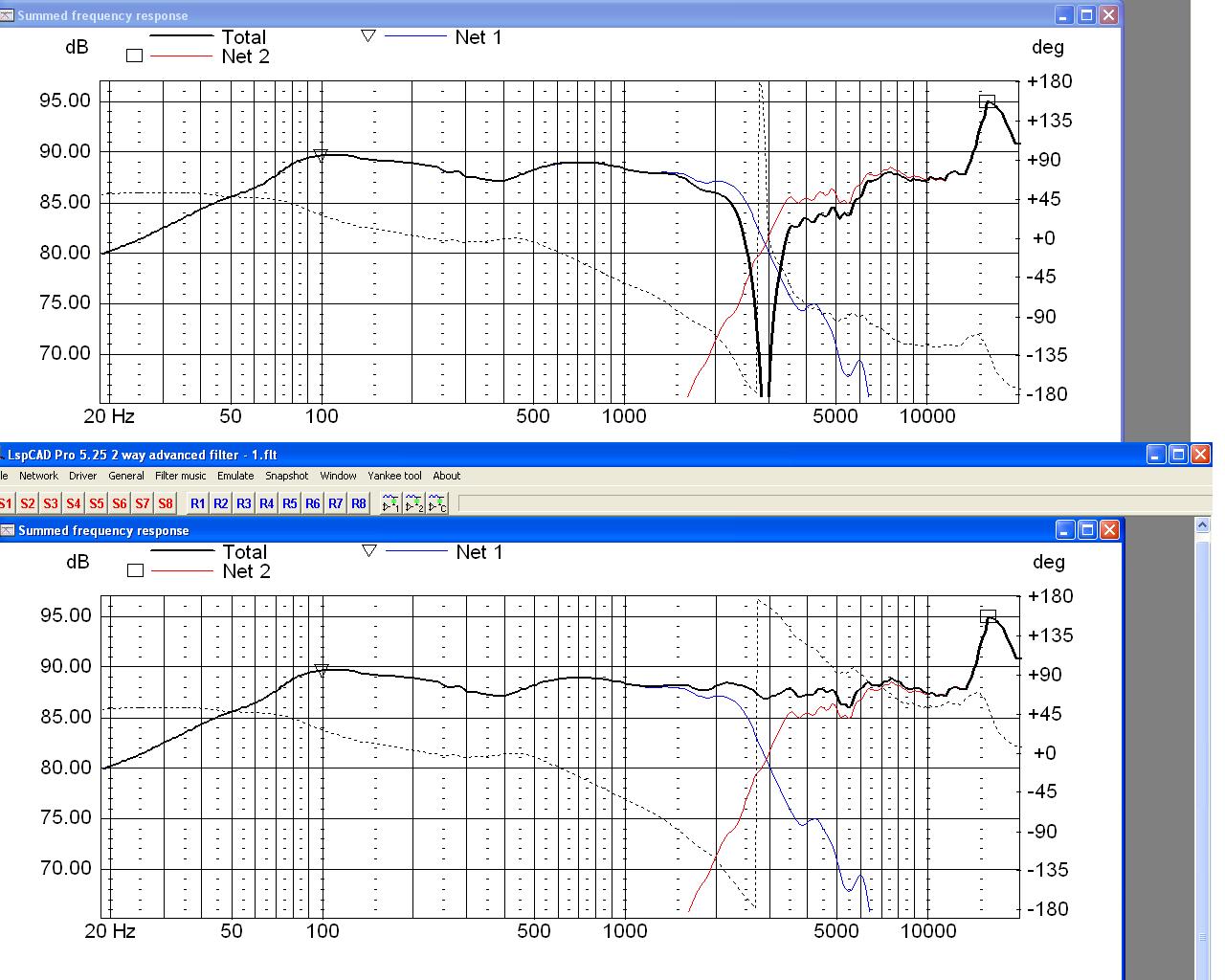Close the lower Summed frequency response window
The height and width of the screenshot is (980, 1225).
coord(1110,529)
